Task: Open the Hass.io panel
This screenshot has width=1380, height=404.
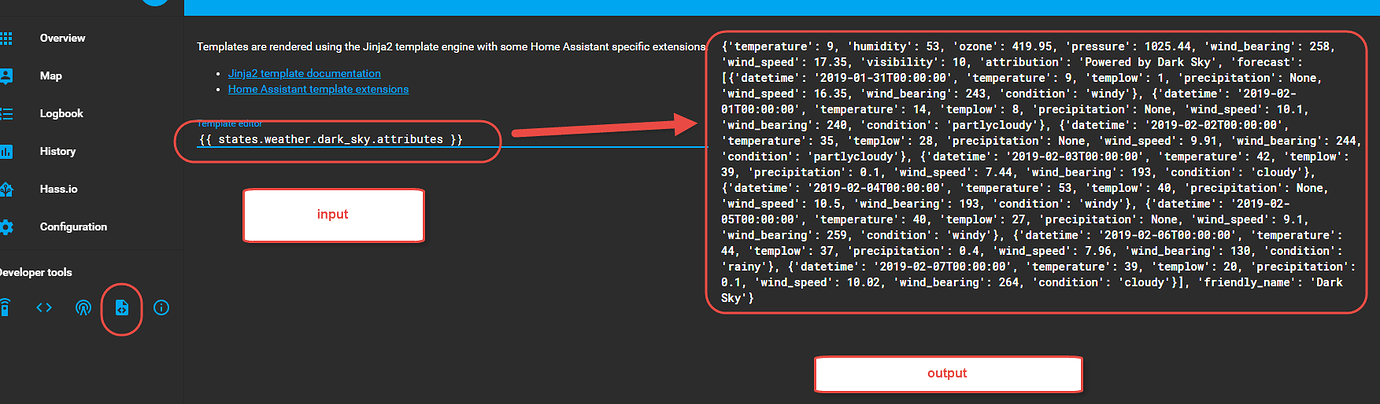Action: pos(59,189)
